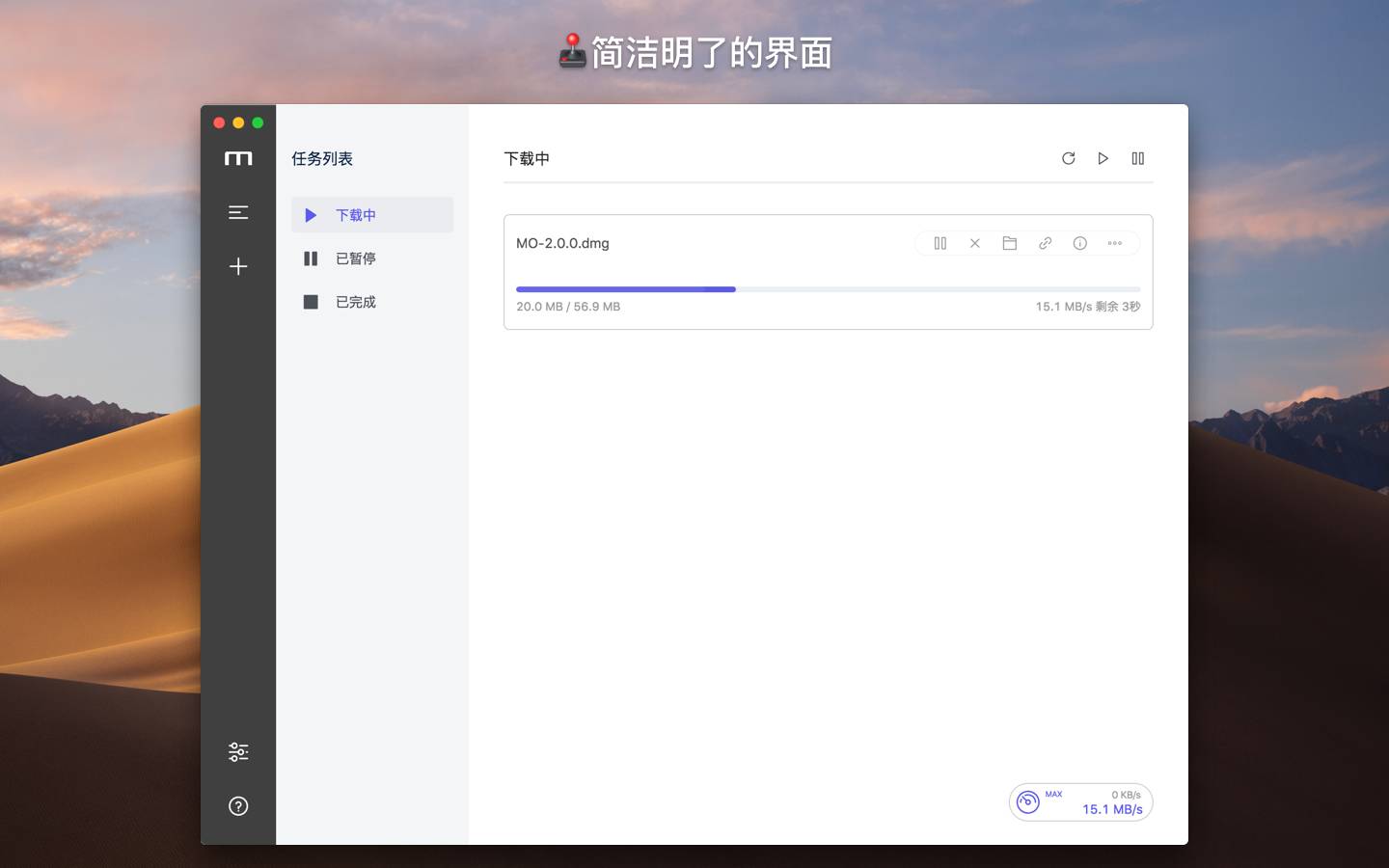Screen dimensions: 1389x868
Task: Pause all tasks from the header toolbar
Action: 1137,158
